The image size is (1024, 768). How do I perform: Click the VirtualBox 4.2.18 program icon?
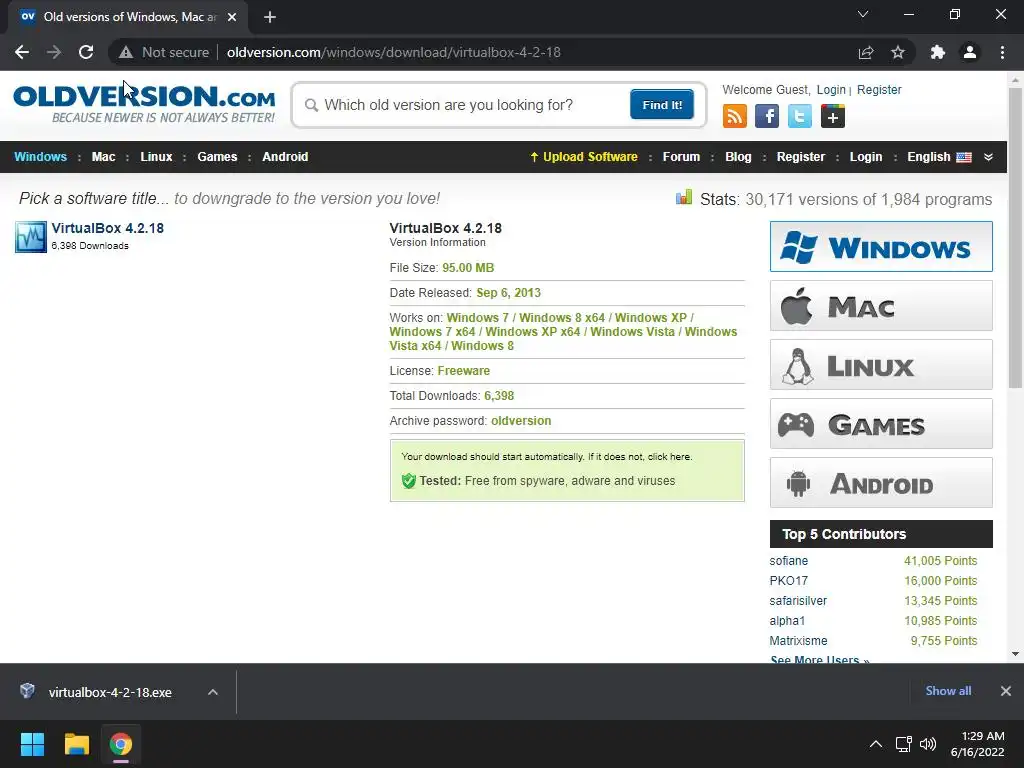coord(31,236)
